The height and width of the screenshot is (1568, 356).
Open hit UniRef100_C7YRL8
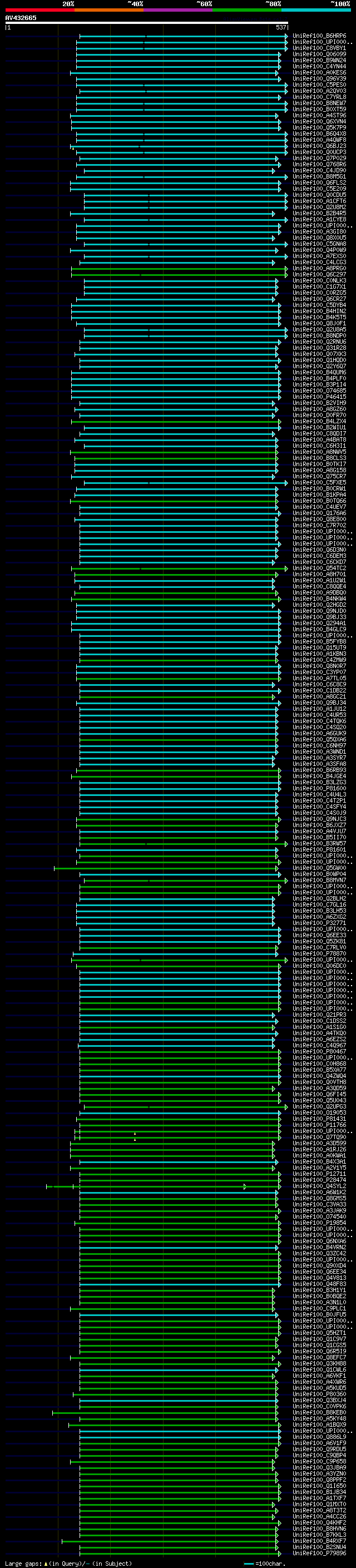(x=319, y=97)
